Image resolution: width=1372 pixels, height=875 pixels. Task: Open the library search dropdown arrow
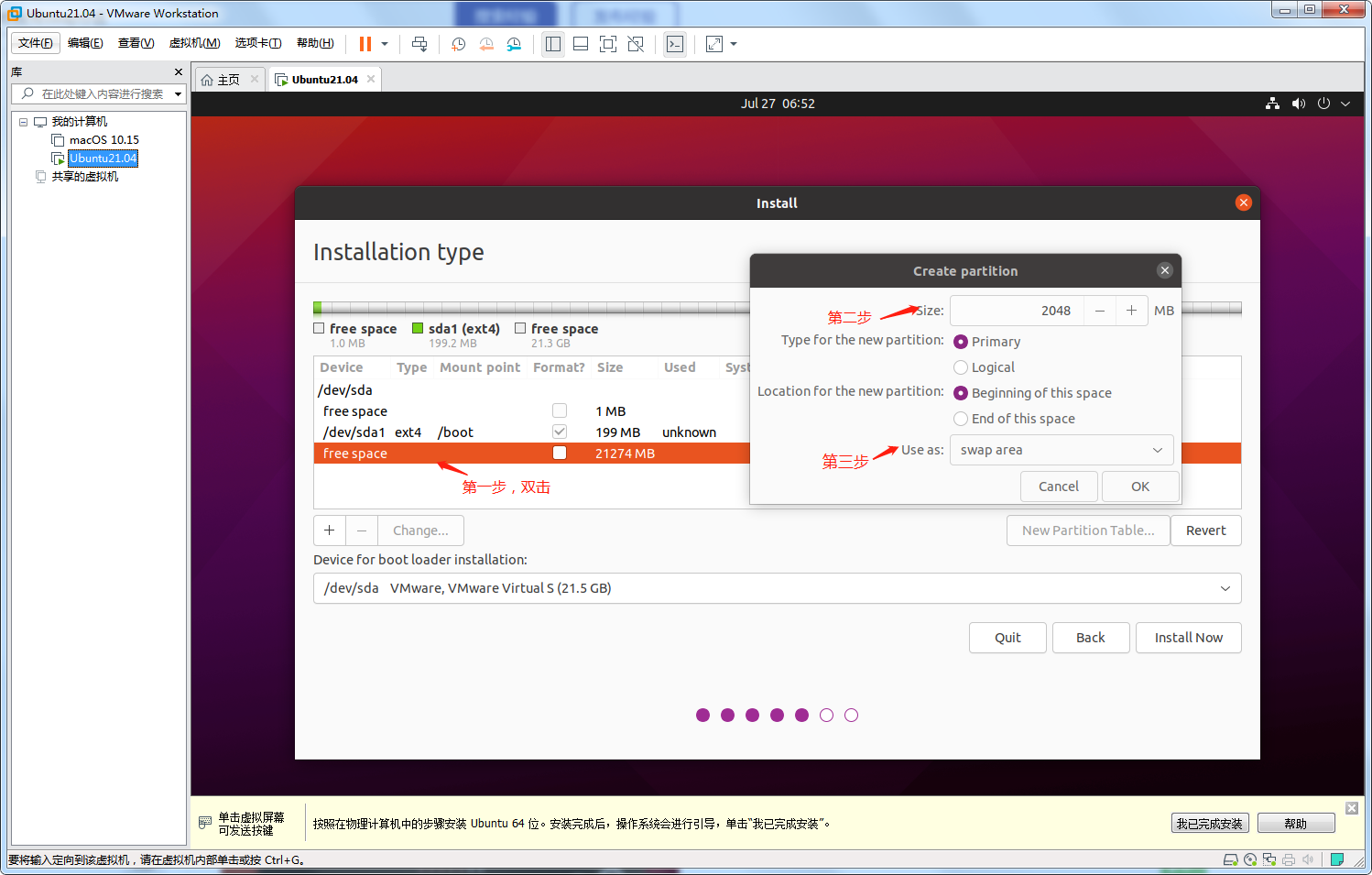178,93
